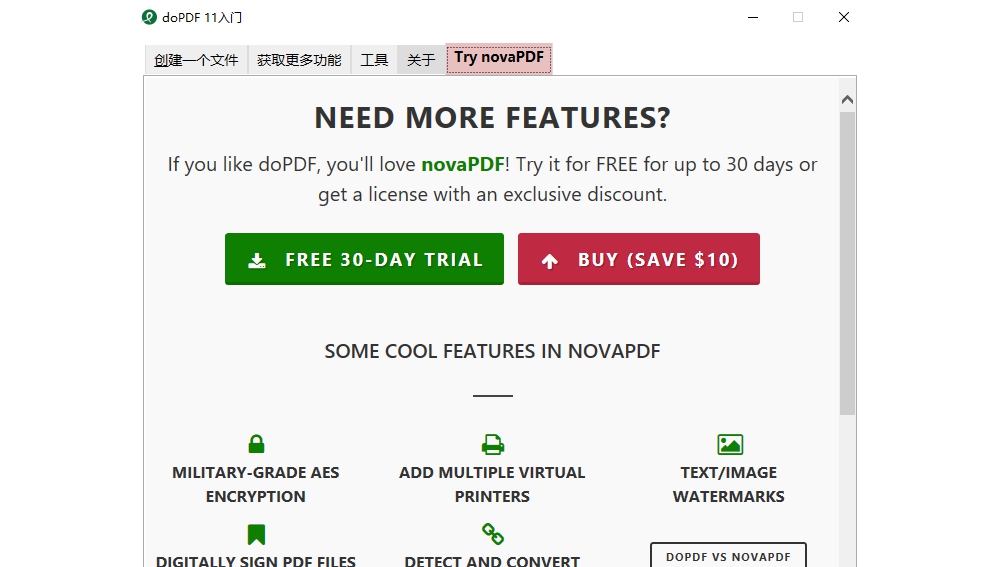This screenshot has height=567, width=1000.
Task: Click the printer icon above virtual printers
Action: 492,444
